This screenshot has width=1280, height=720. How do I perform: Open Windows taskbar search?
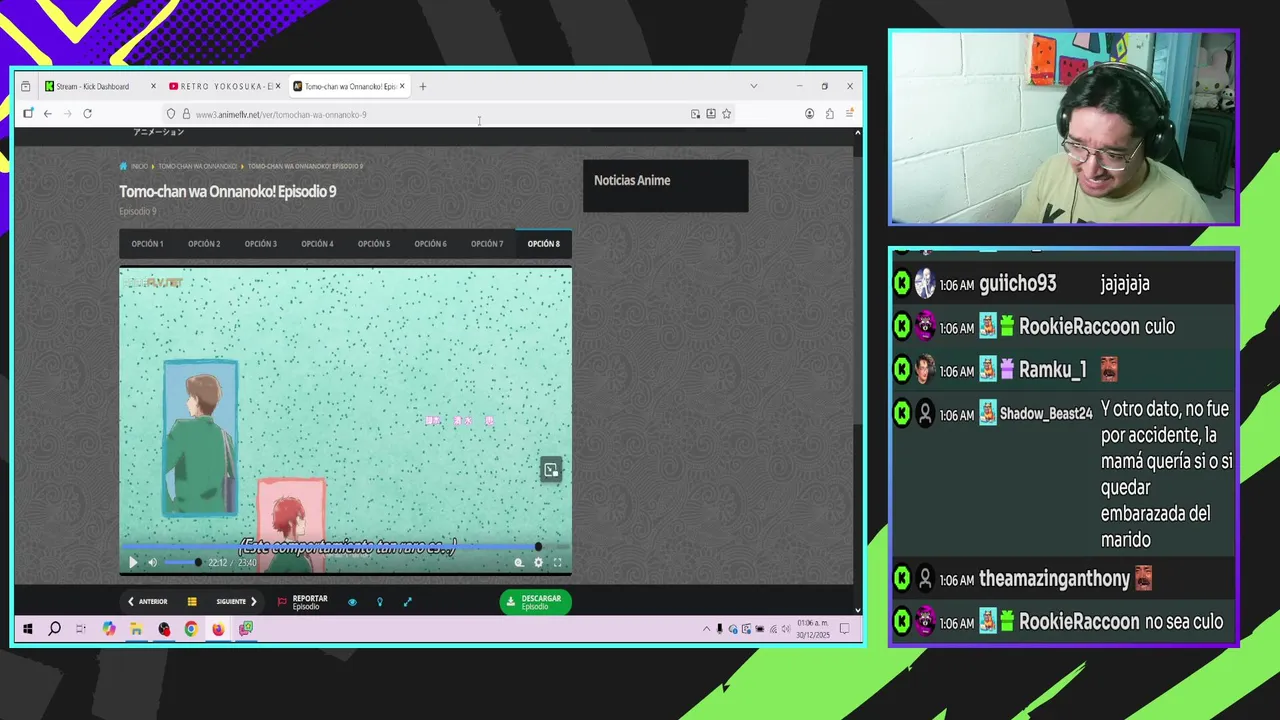55,629
